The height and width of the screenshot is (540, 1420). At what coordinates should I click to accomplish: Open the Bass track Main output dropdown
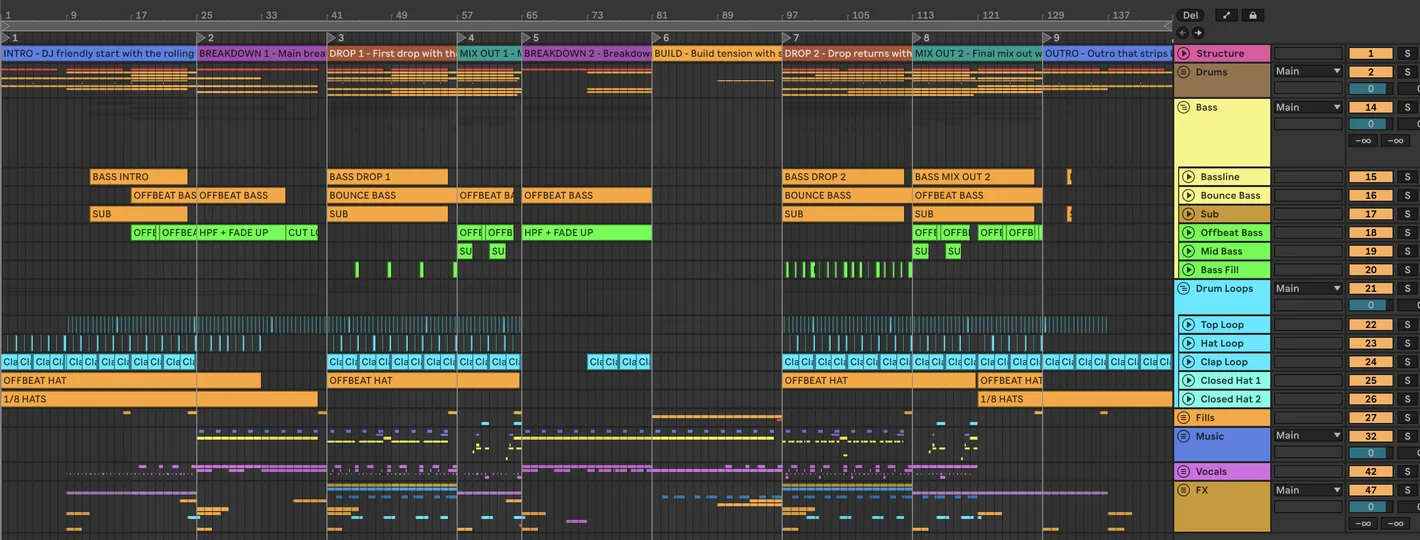[1308, 107]
